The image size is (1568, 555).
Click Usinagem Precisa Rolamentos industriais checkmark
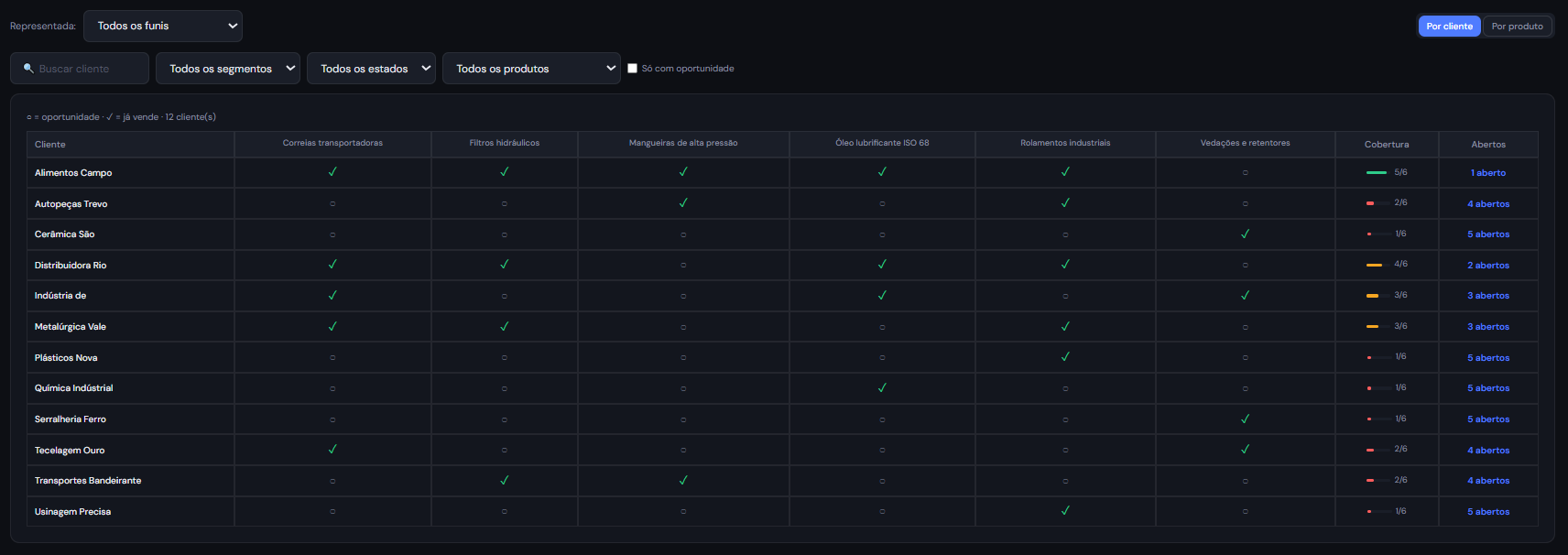pos(1065,511)
